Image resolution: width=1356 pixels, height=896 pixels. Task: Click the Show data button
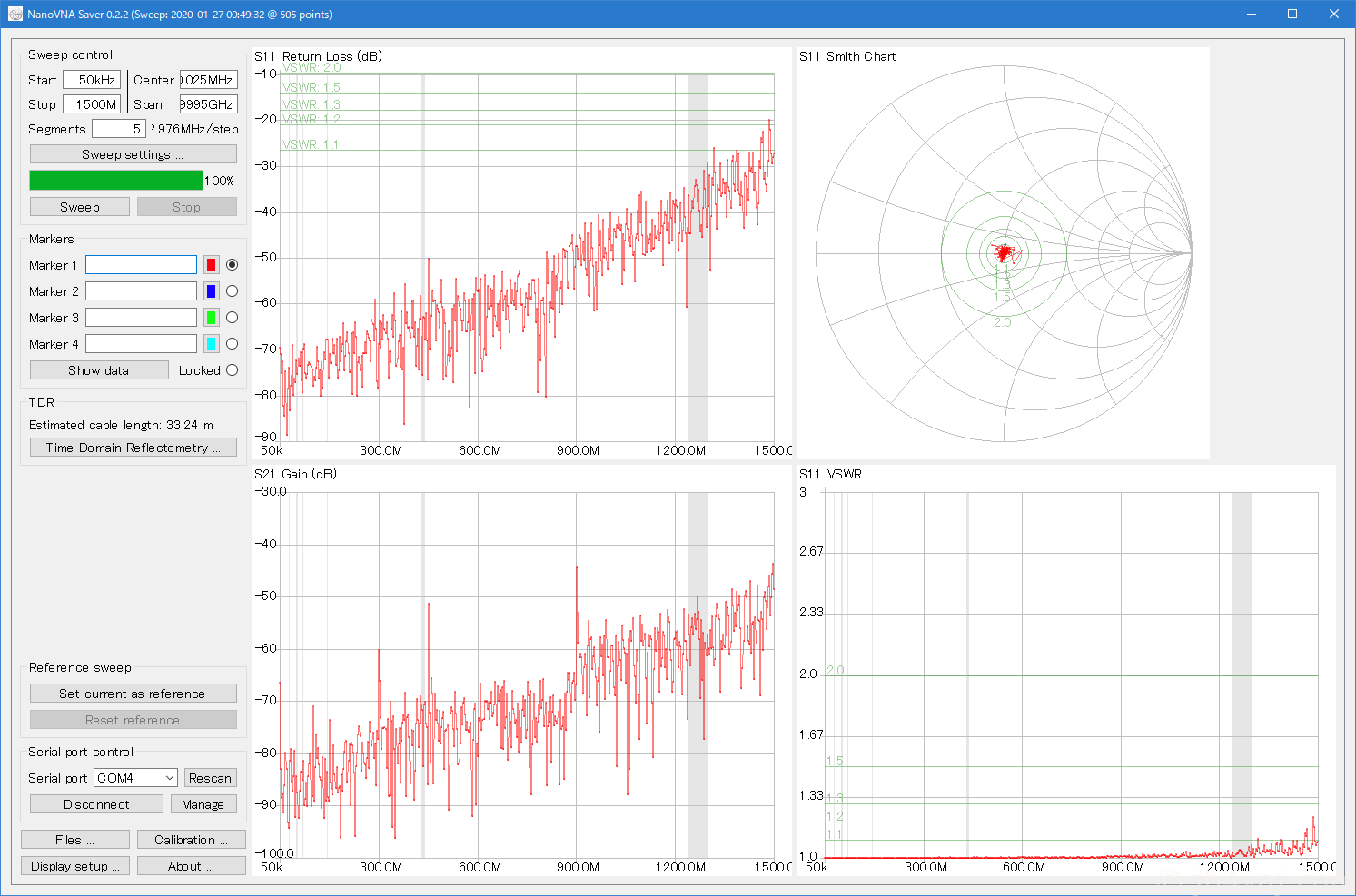click(x=99, y=370)
